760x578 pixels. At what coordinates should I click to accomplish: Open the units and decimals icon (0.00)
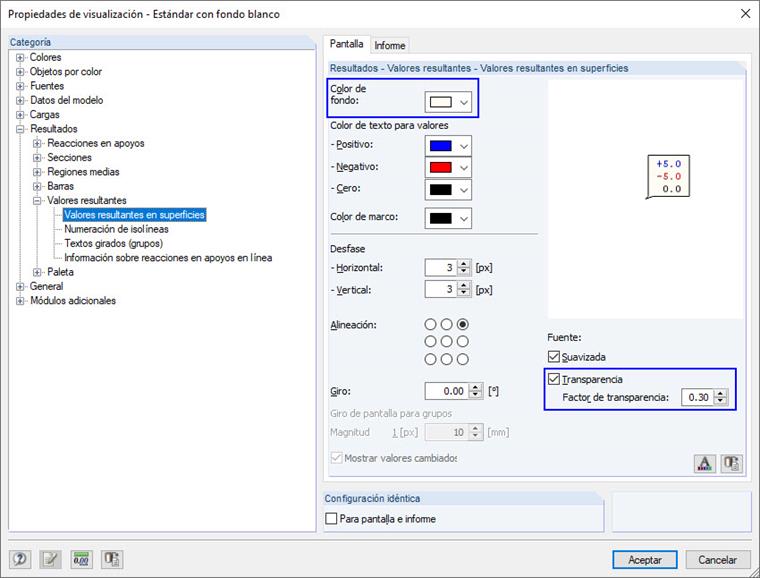click(81, 559)
